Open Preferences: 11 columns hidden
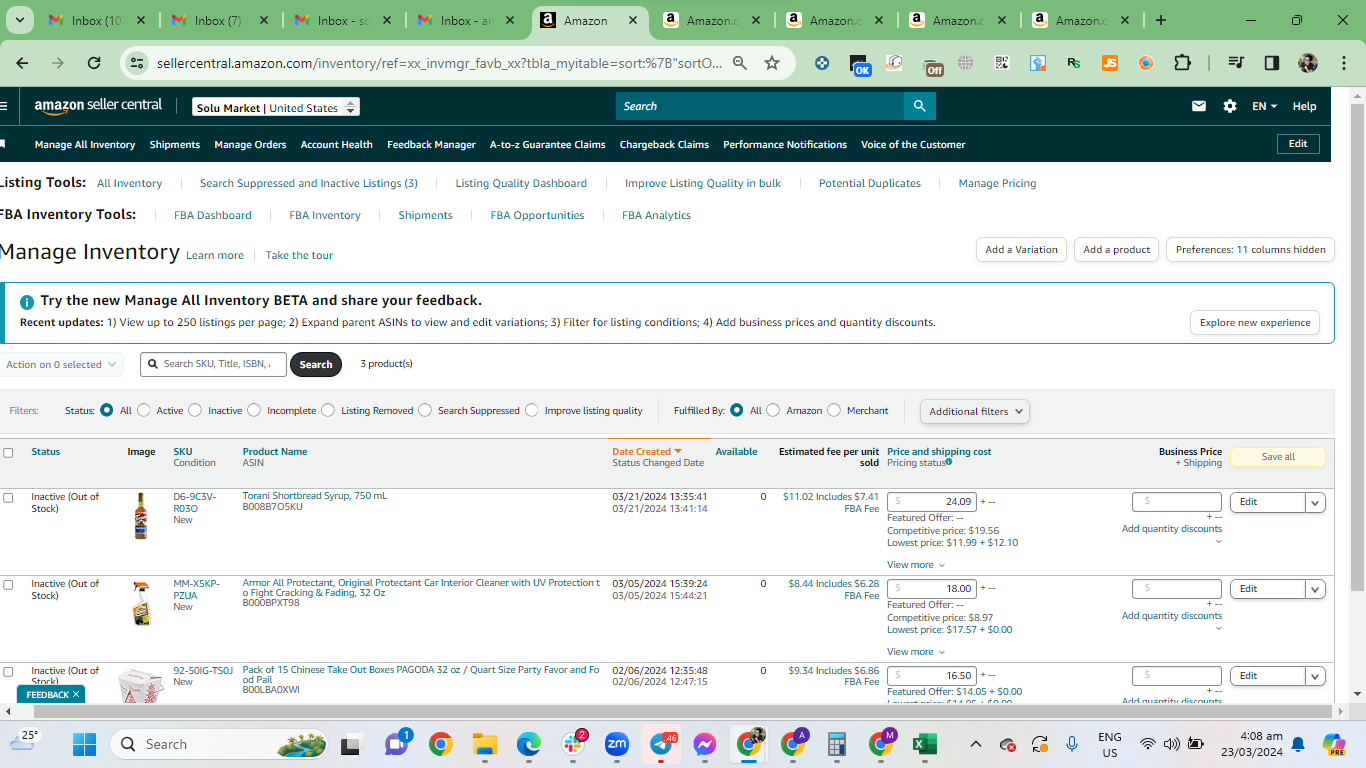 1250,250
